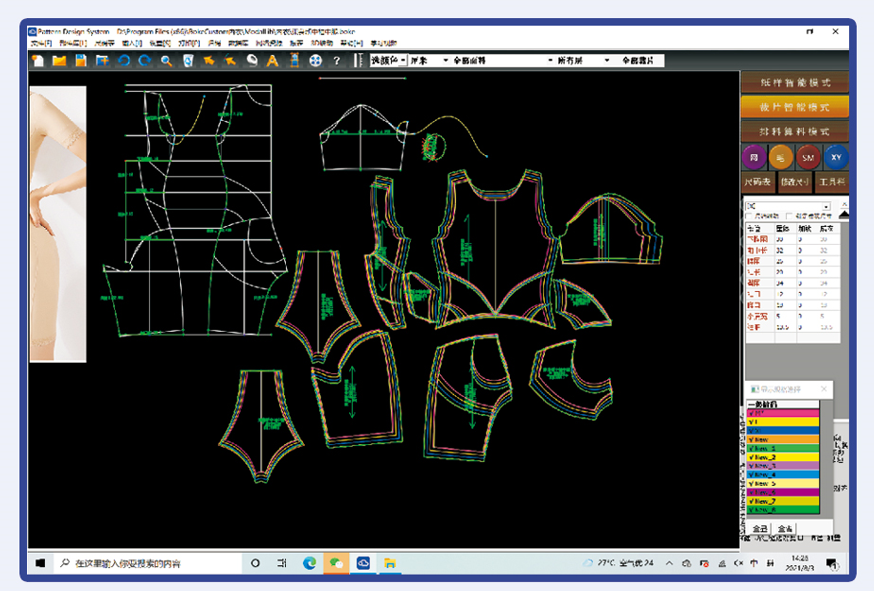
Task: Toggle the New_7 layer visibility row
Action: pyautogui.click(x=783, y=501)
